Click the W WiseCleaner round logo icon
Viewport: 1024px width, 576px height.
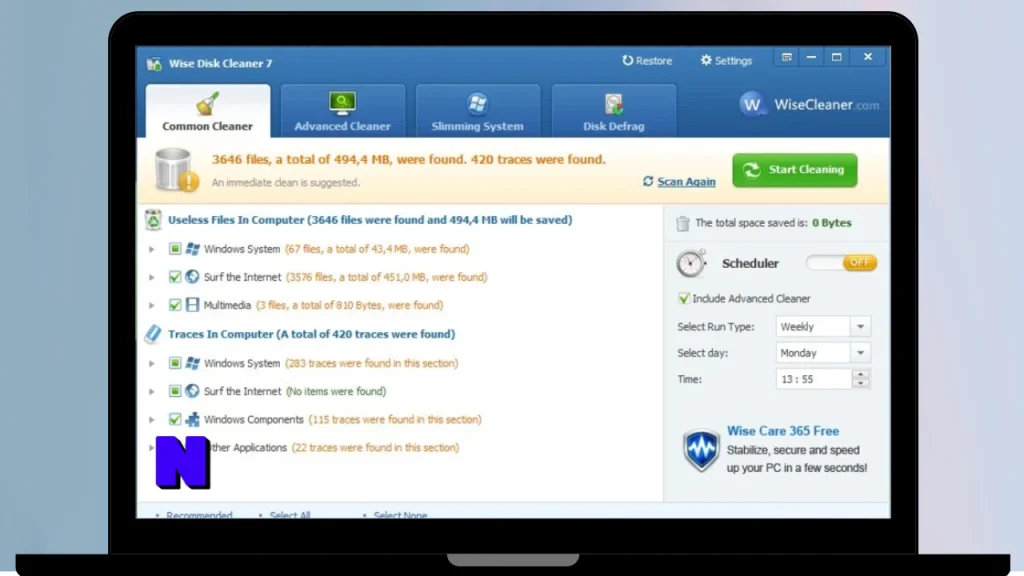(752, 104)
